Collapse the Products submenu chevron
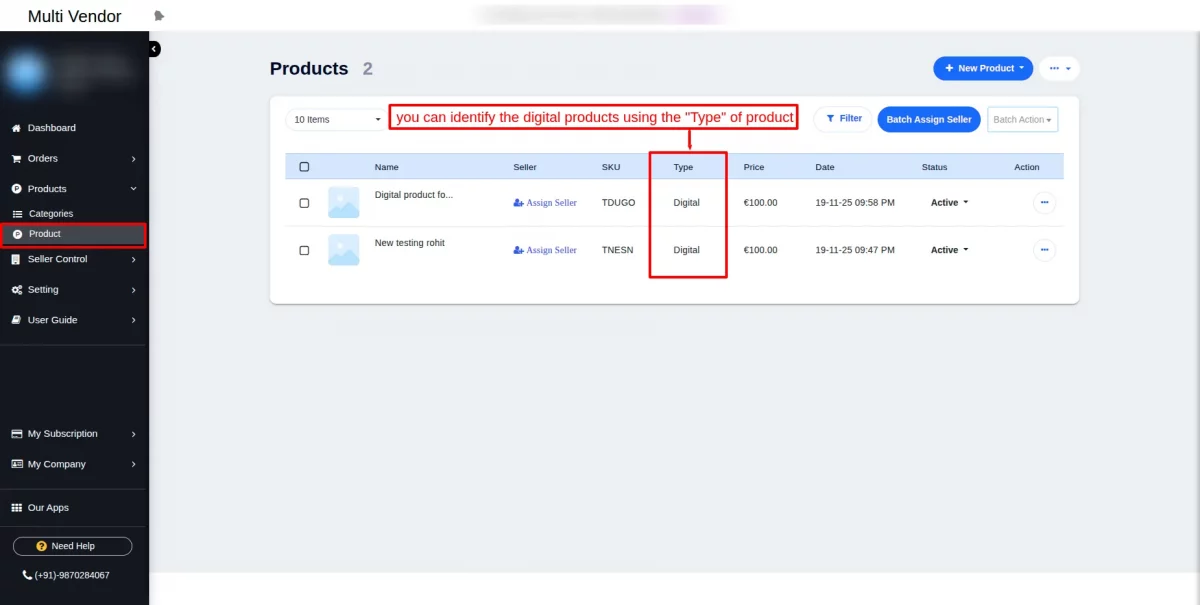Screen dimensions: 1200x605 coord(133,189)
